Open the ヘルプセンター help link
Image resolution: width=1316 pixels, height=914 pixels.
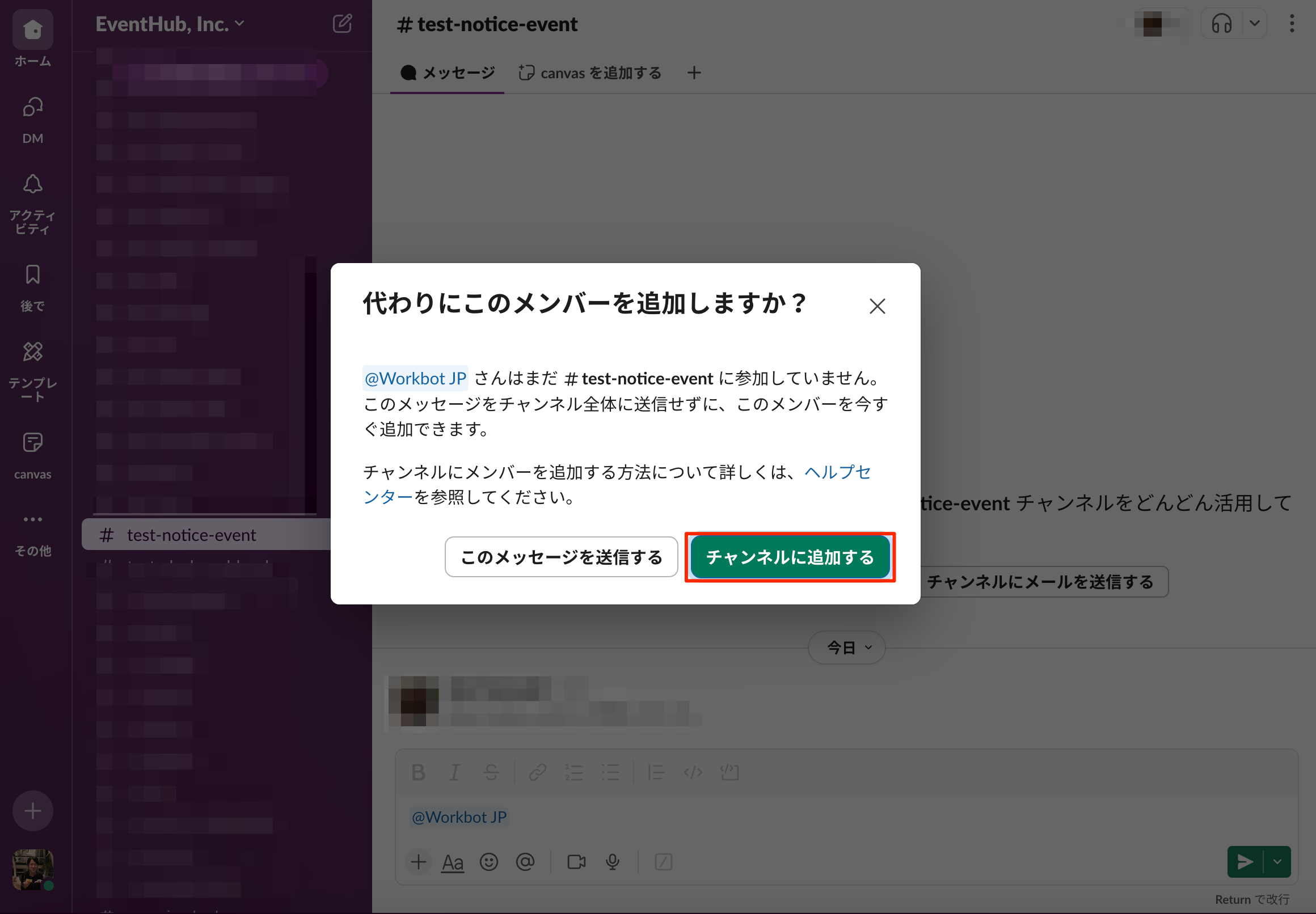837,472
